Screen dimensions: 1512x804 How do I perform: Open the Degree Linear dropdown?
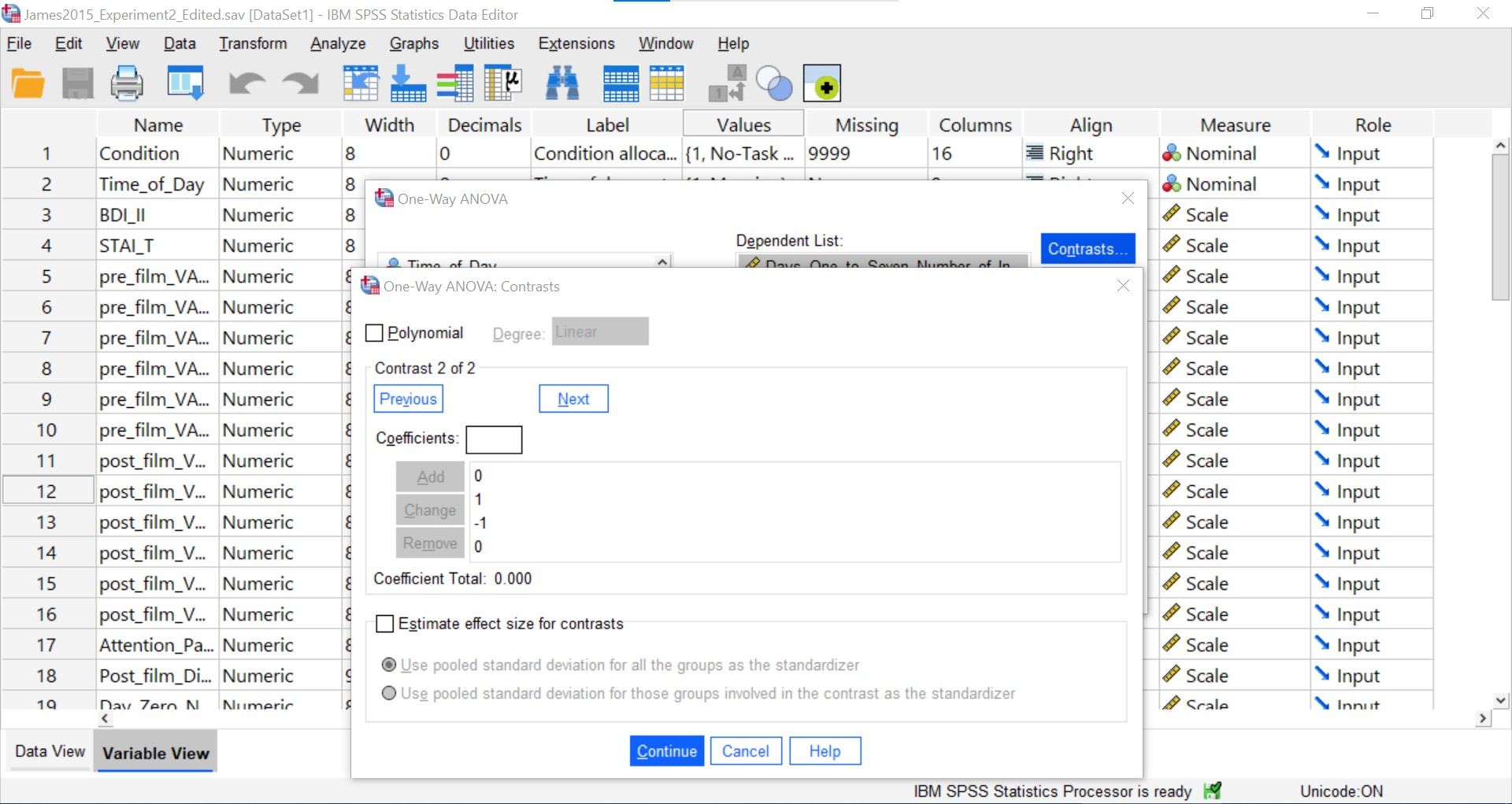[600, 332]
